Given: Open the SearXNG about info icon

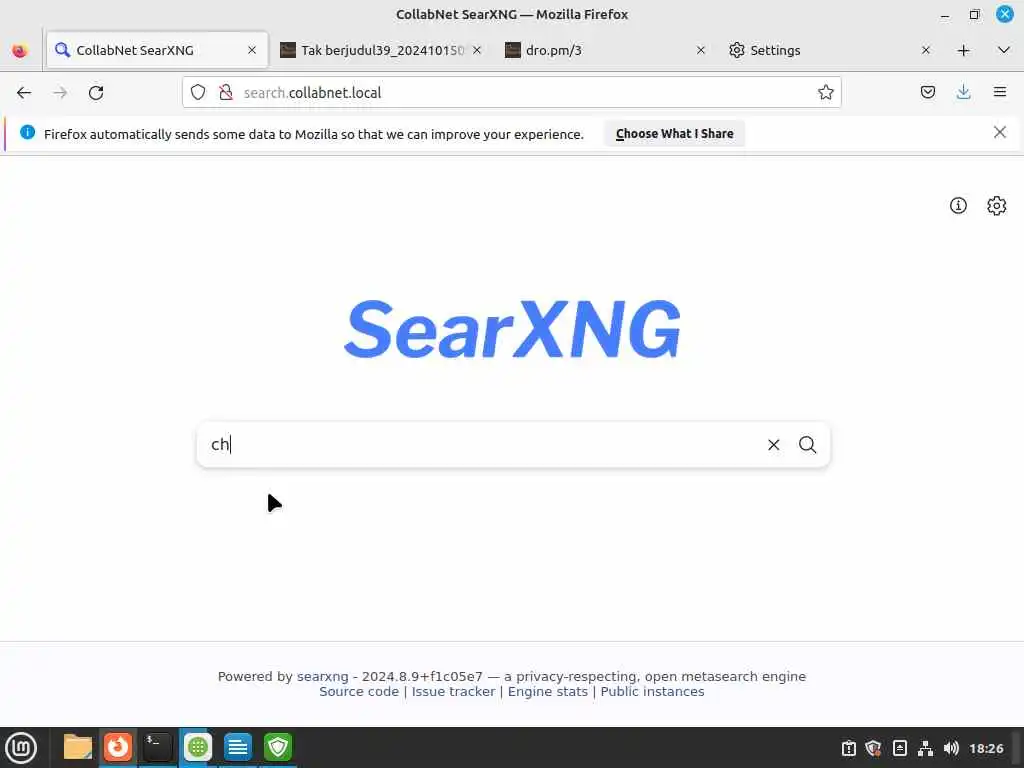Looking at the screenshot, I should point(958,206).
